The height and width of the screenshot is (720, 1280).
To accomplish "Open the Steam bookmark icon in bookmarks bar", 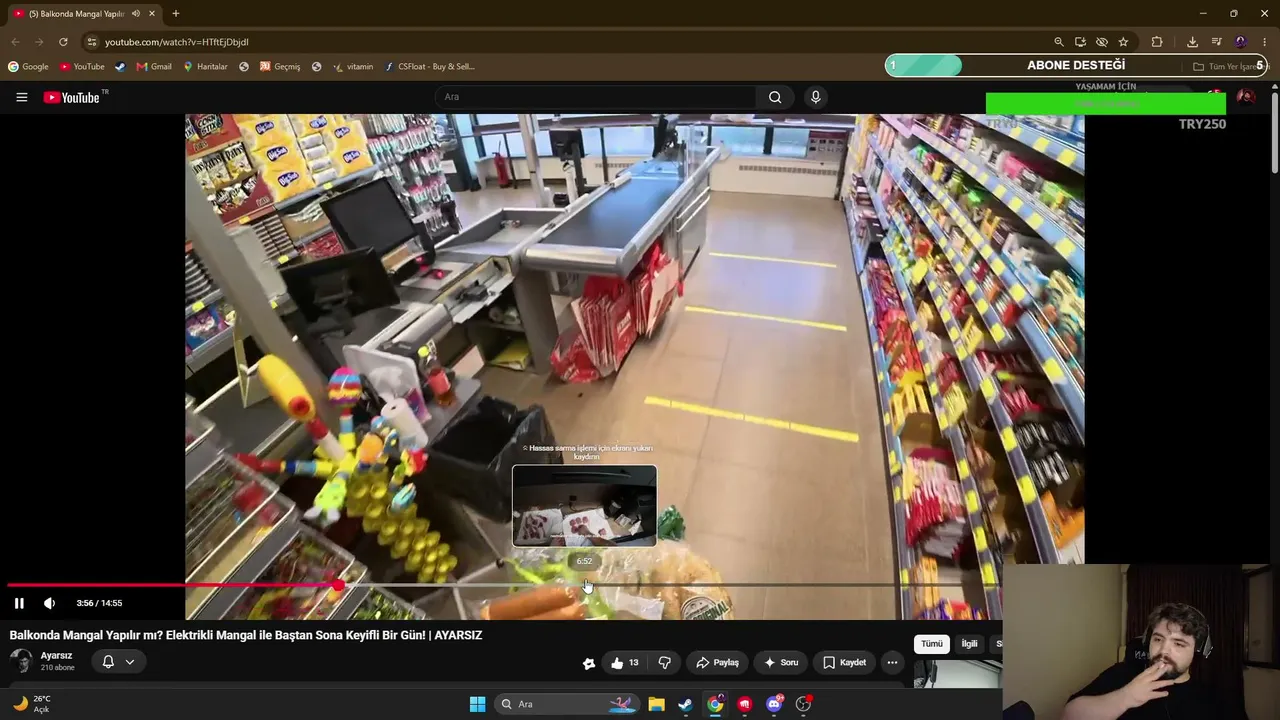I will coord(120,67).
